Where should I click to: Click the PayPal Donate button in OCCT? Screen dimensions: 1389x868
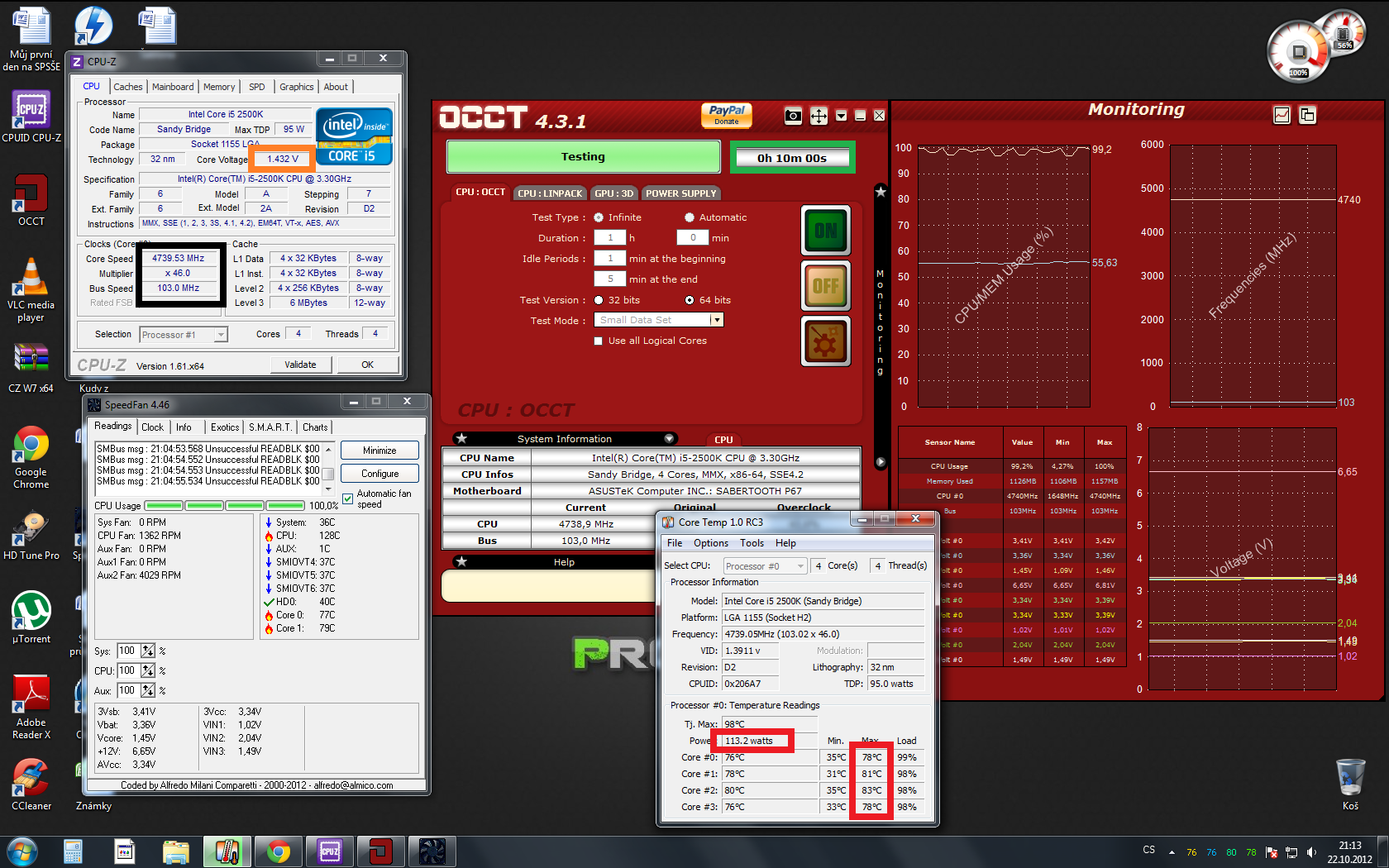click(727, 115)
